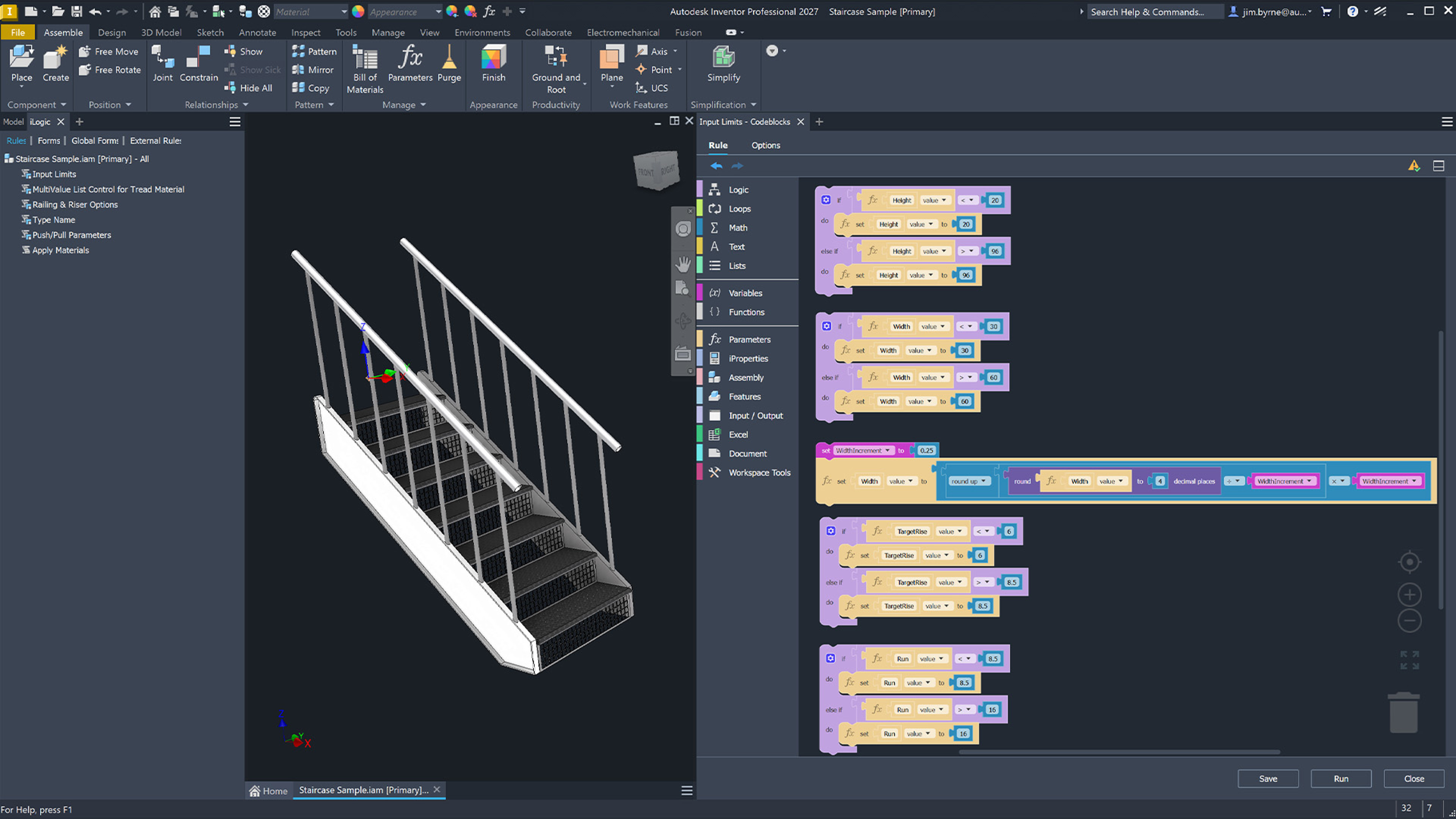Image resolution: width=1456 pixels, height=819 pixels.
Task: Click the Save button
Action: (1268, 778)
